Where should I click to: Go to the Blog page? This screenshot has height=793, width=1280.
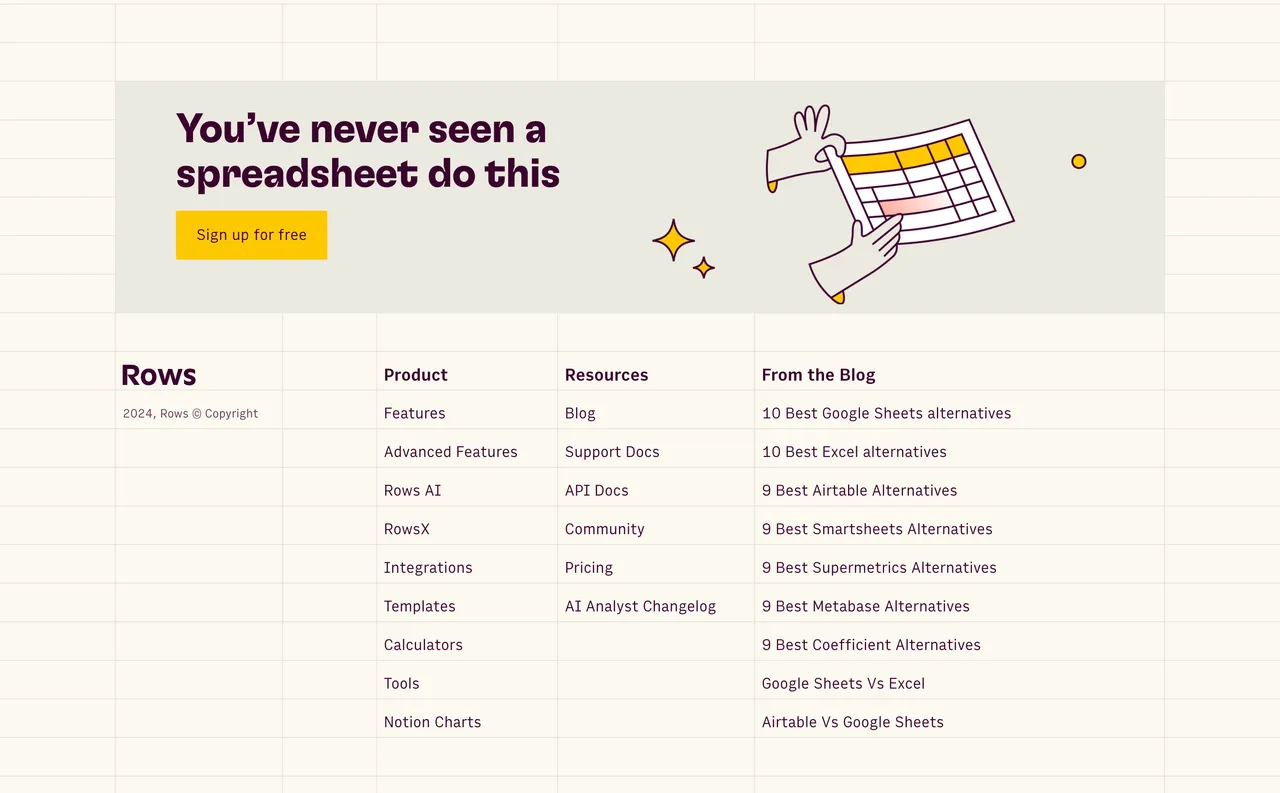click(x=580, y=413)
